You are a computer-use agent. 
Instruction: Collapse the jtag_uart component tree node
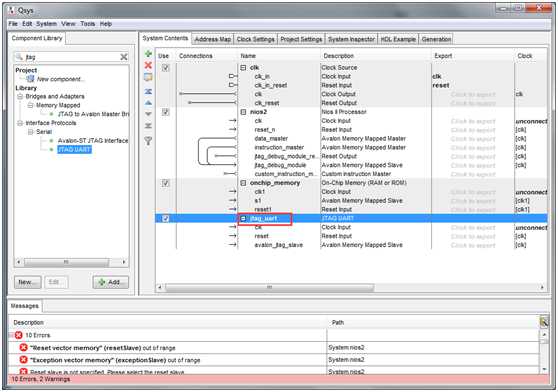point(243,218)
